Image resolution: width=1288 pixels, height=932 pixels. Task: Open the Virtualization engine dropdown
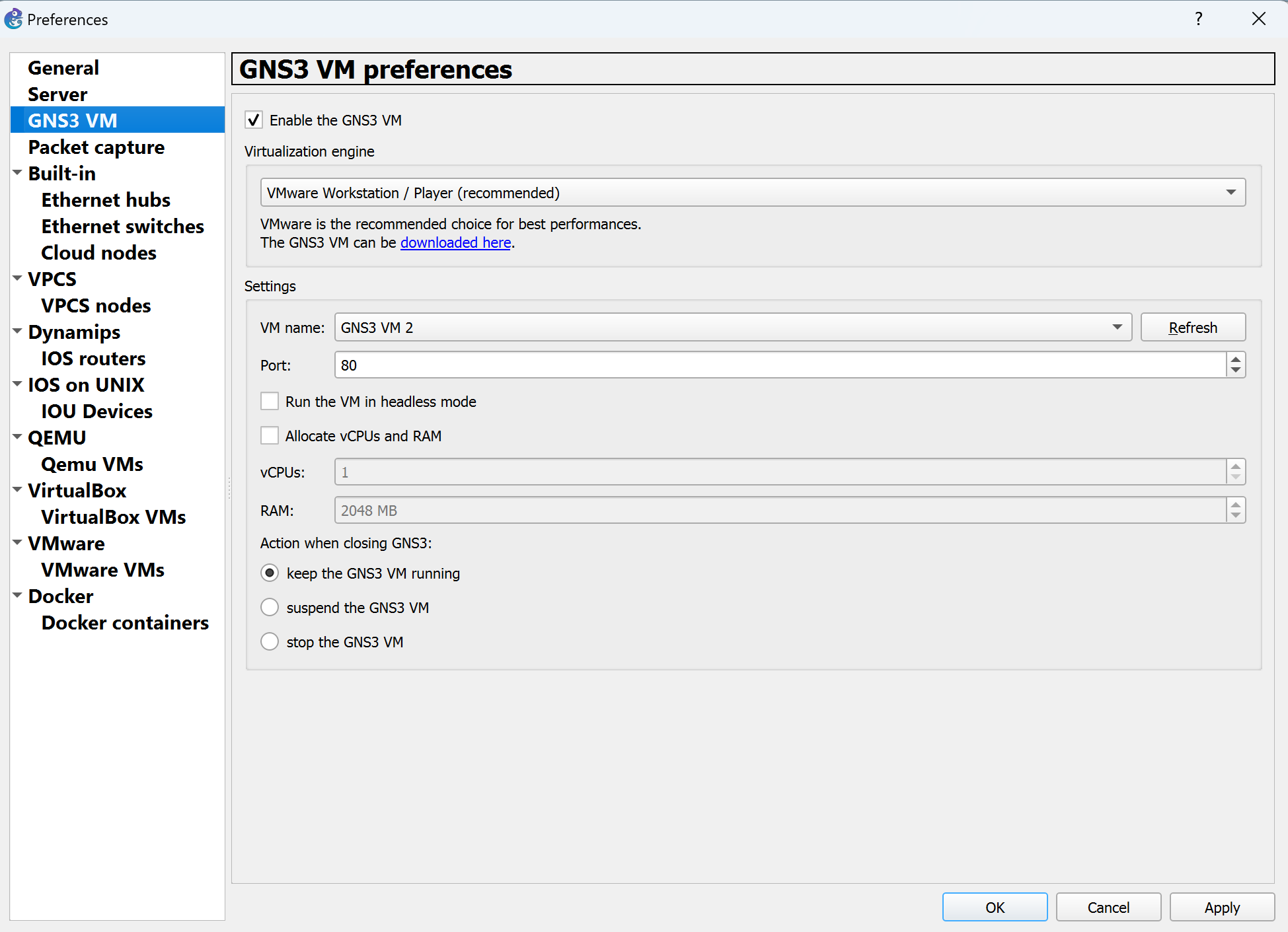pos(1231,192)
